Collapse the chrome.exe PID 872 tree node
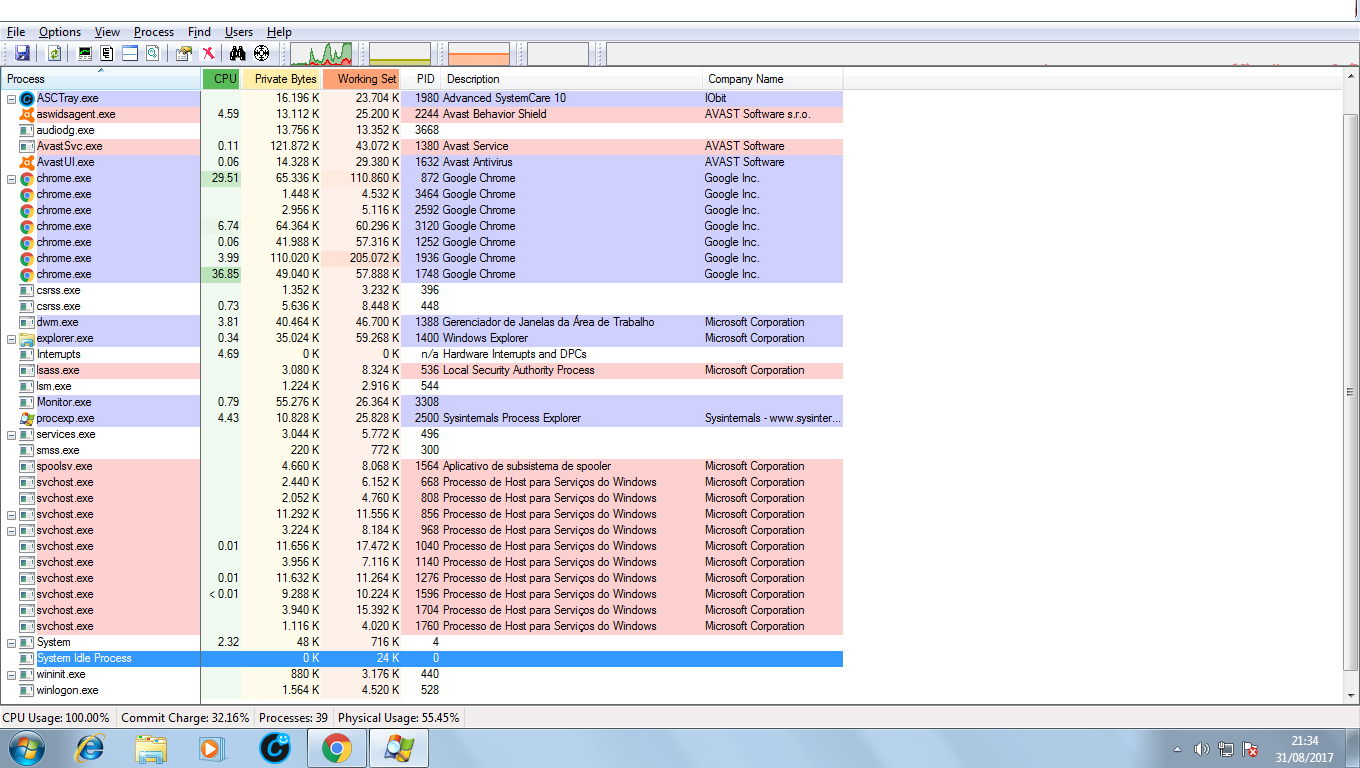This screenshot has width=1360, height=768. pos(11,178)
